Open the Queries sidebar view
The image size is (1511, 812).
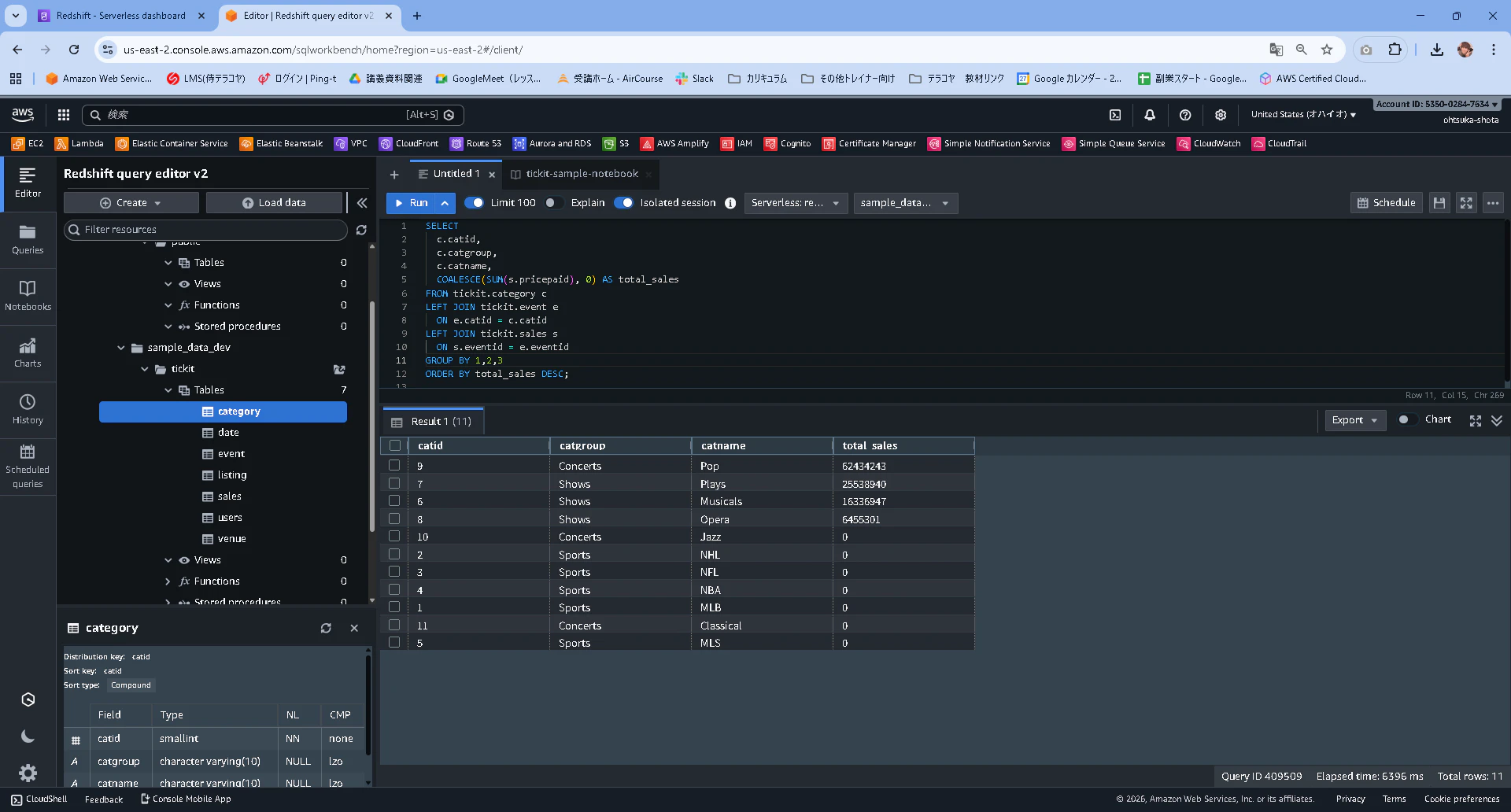point(28,240)
